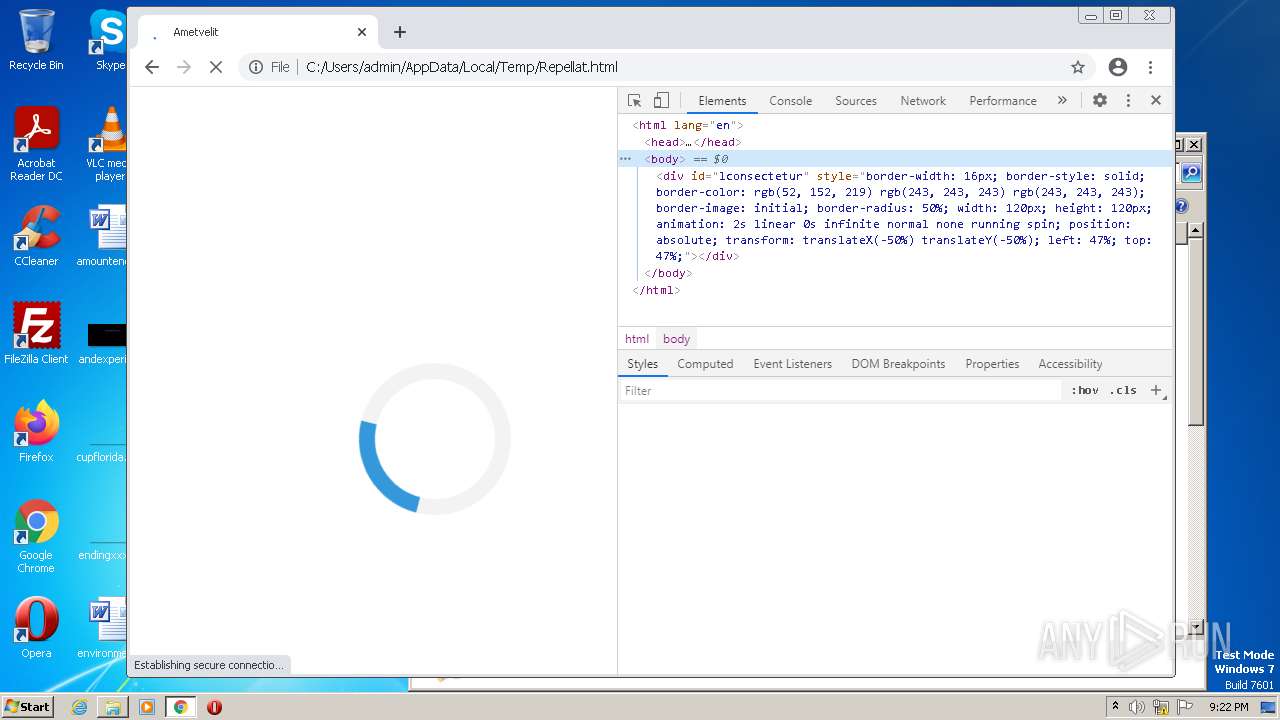Screen dimensions: 1280x720
Task: Open the Start menu
Action: [28, 706]
